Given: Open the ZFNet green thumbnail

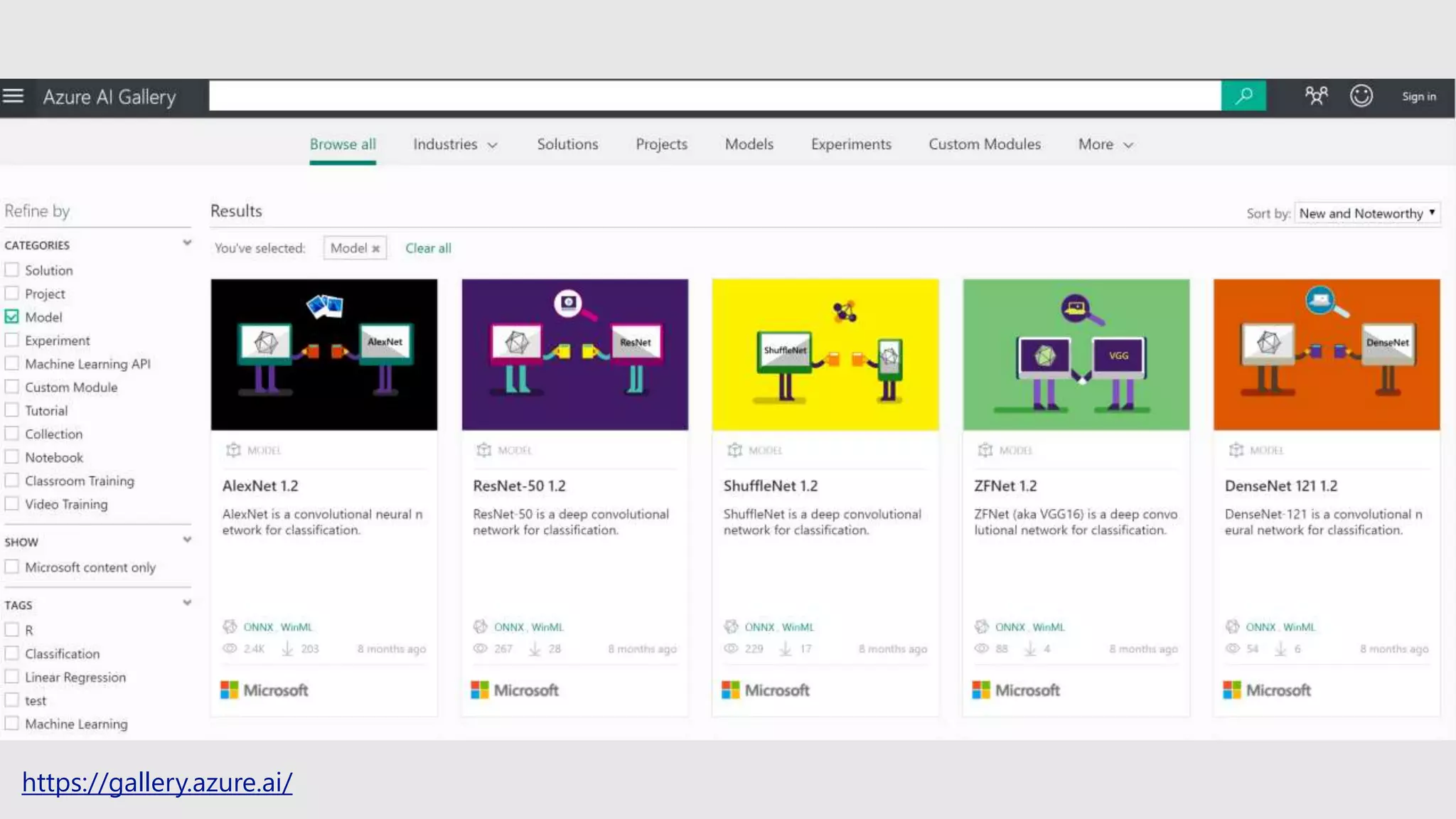Looking at the screenshot, I should (x=1076, y=354).
